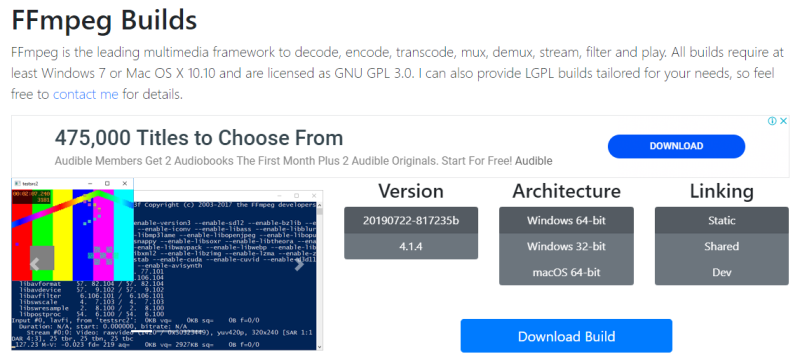Select version 4.1.4

[411, 246]
